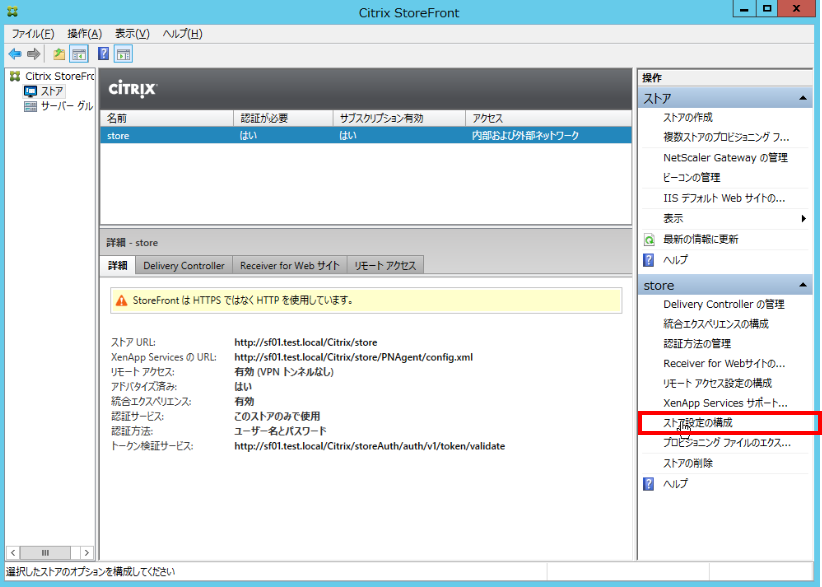The height and width of the screenshot is (587, 822).
Task: Switch to the Delivery Controller tab
Action: 183,266
